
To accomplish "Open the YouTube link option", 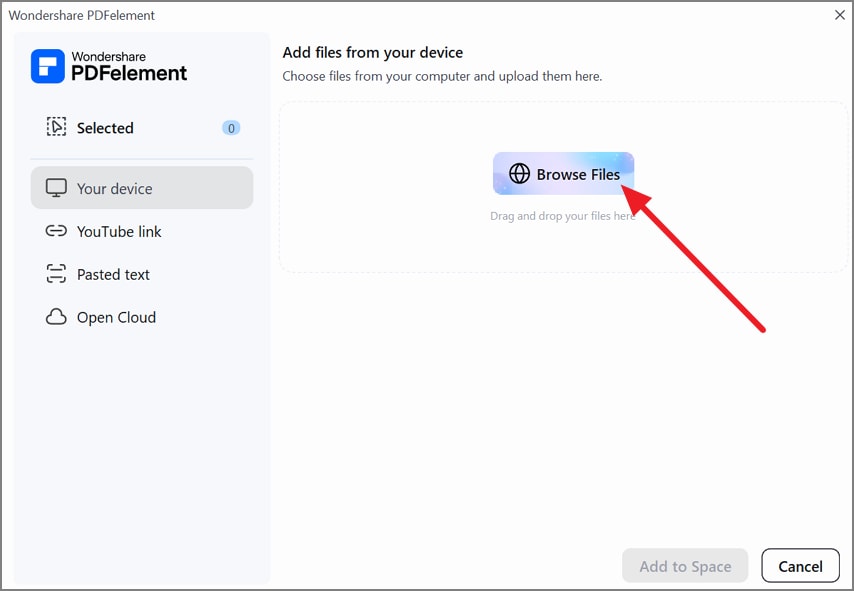I will click(142, 231).
